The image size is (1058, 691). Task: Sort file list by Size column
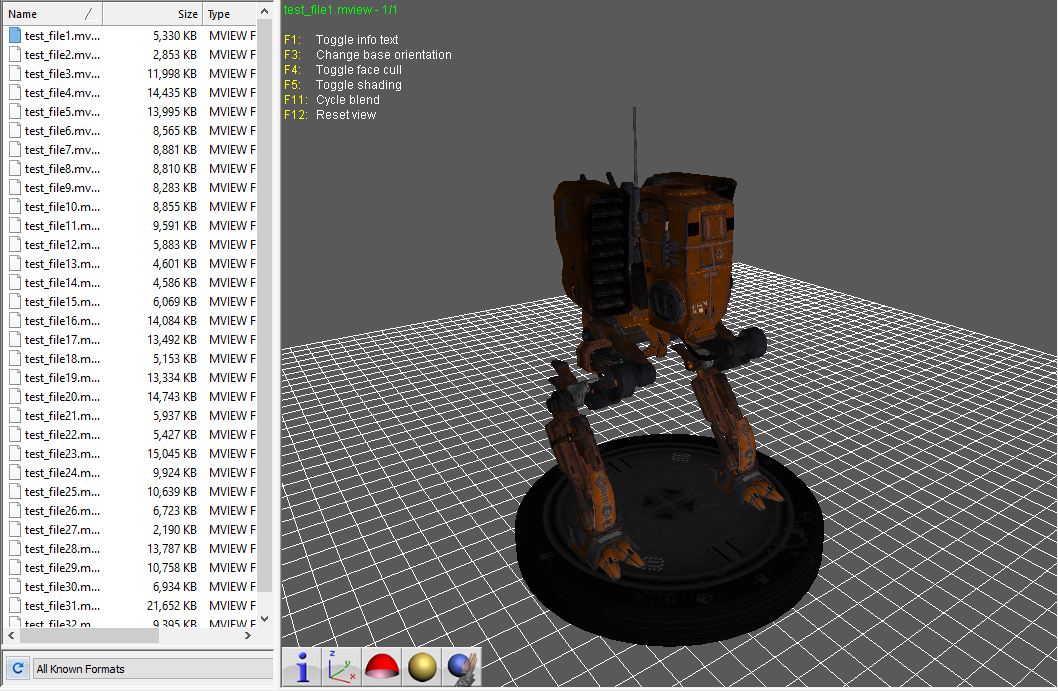coord(152,13)
